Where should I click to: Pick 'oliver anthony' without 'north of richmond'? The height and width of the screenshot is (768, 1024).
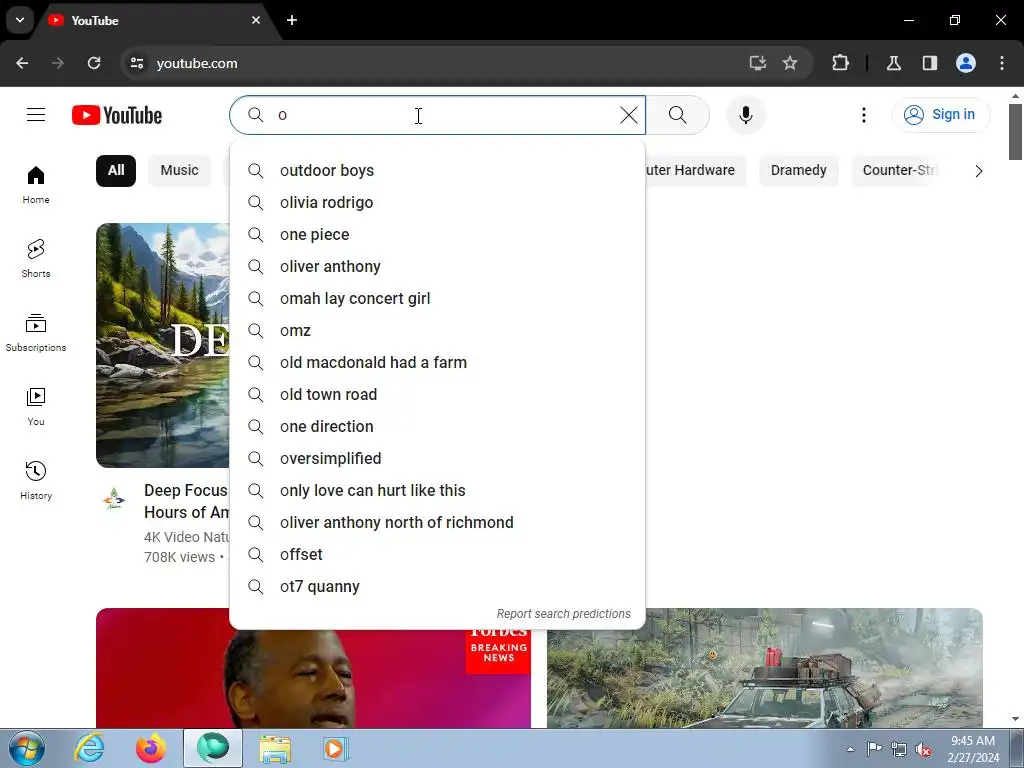(438, 266)
